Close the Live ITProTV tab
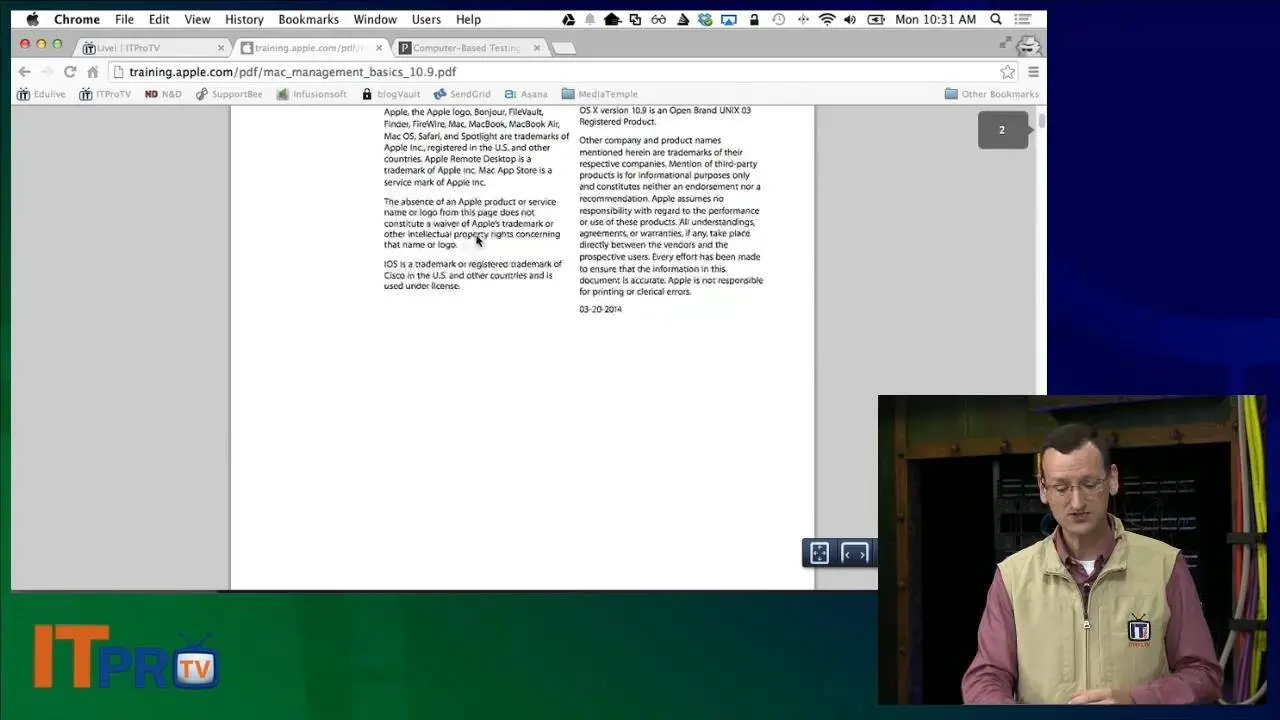Viewport: 1280px width, 720px height. [221, 48]
